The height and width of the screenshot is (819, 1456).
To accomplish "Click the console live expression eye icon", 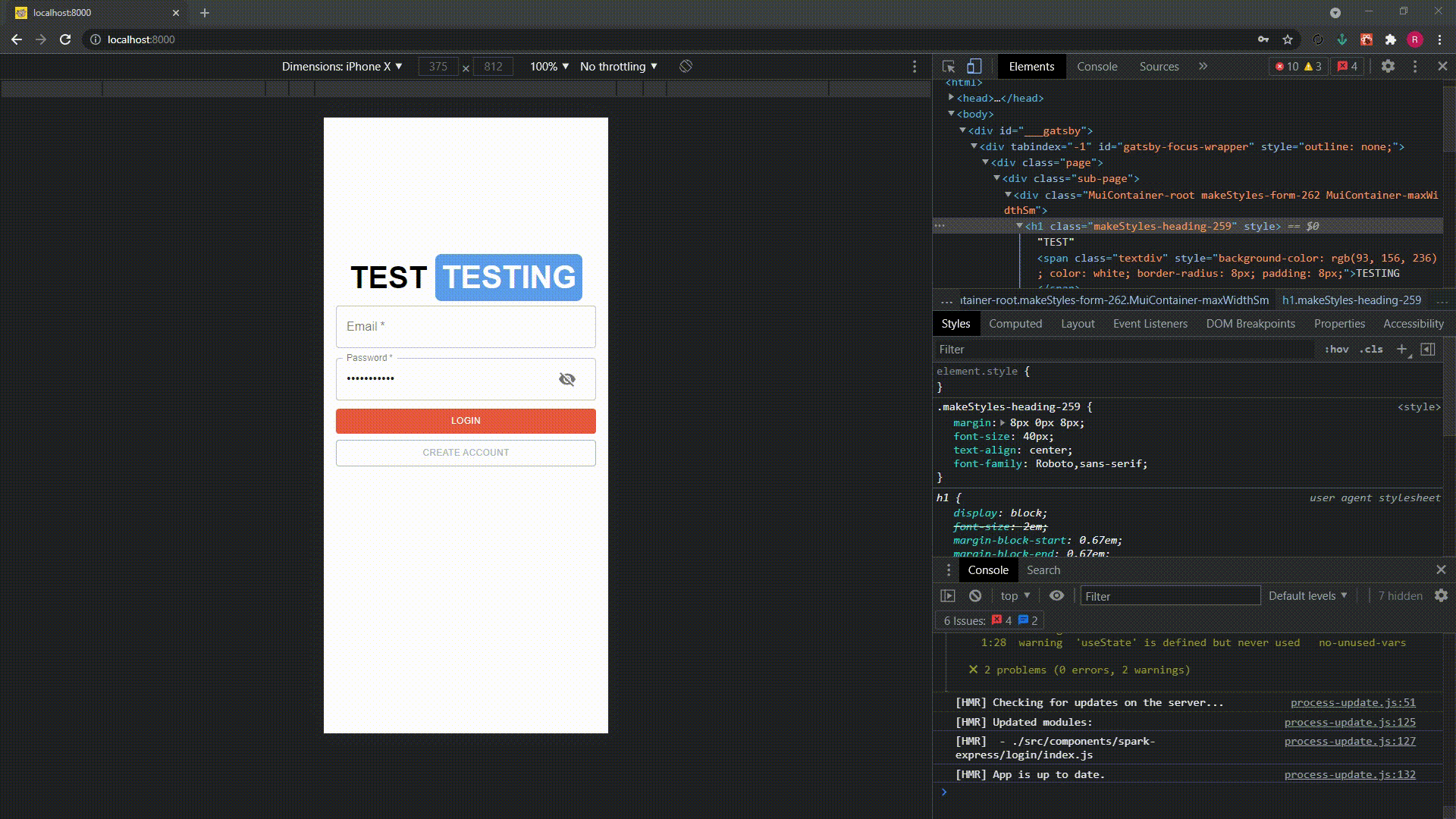I will click(1056, 596).
